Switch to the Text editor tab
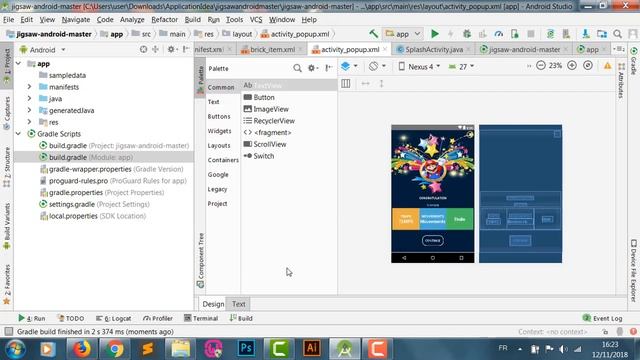The width and height of the screenshot is (640, 360). pos(238,304)
